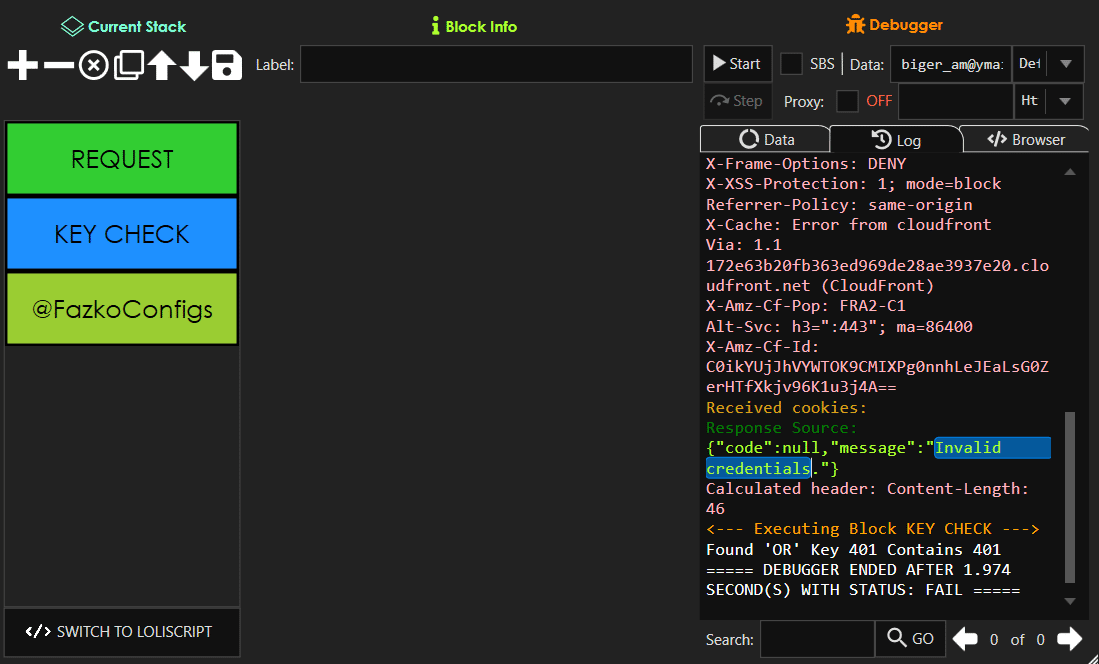Go to next search result arrow
The height and width of the screenshot is (664, 1099).
coord(1068,638)
